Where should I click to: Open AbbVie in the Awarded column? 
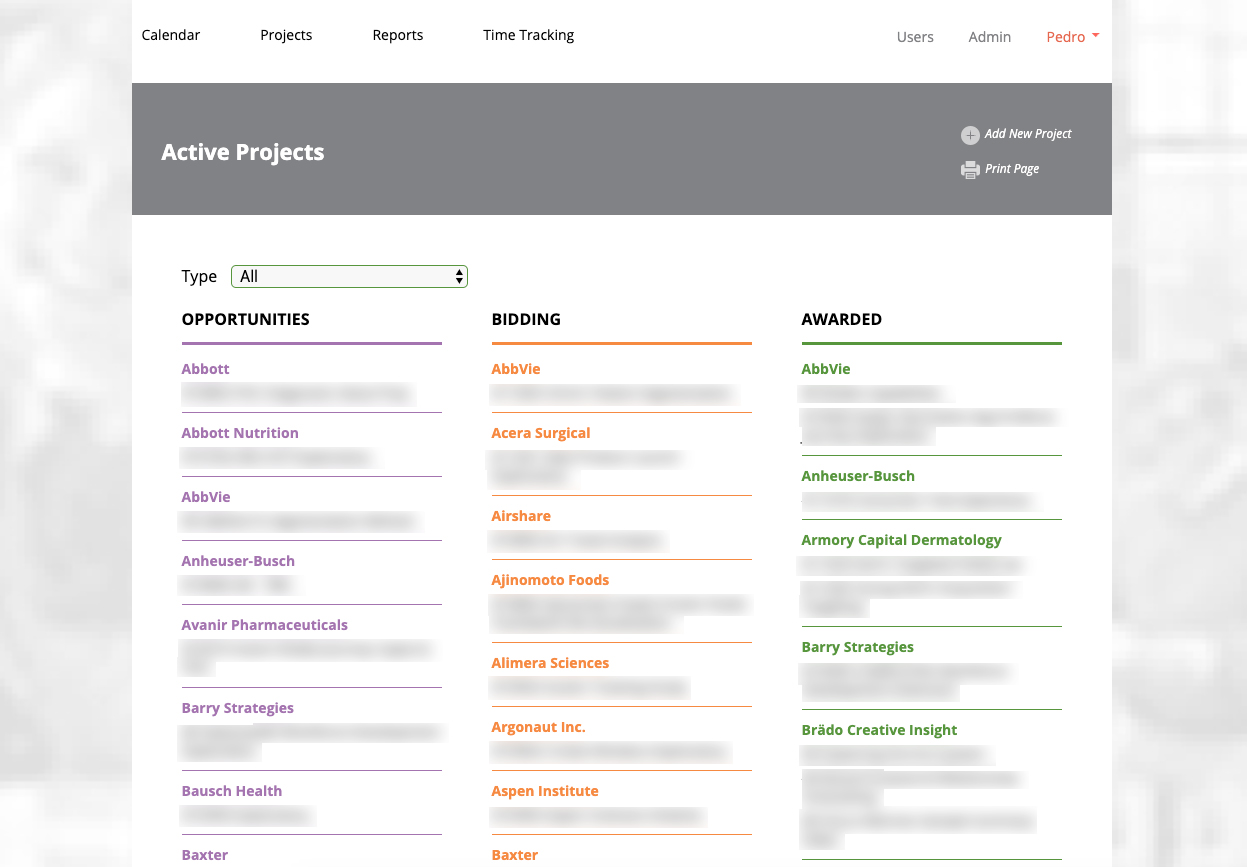point(826,369)
